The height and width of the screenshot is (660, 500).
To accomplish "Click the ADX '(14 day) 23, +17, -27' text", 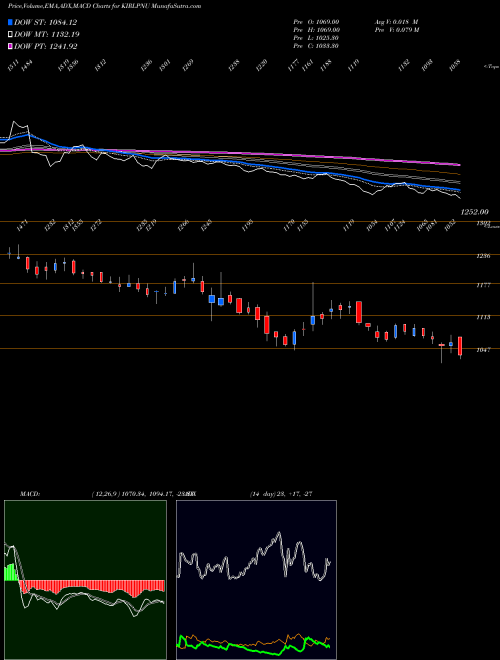I will (x=281, y=494).
